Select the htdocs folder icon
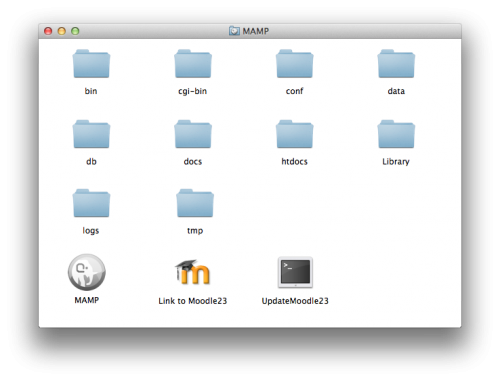Image resolution: width=500 pixels, height=381 pixels. (x=295, y=134)
